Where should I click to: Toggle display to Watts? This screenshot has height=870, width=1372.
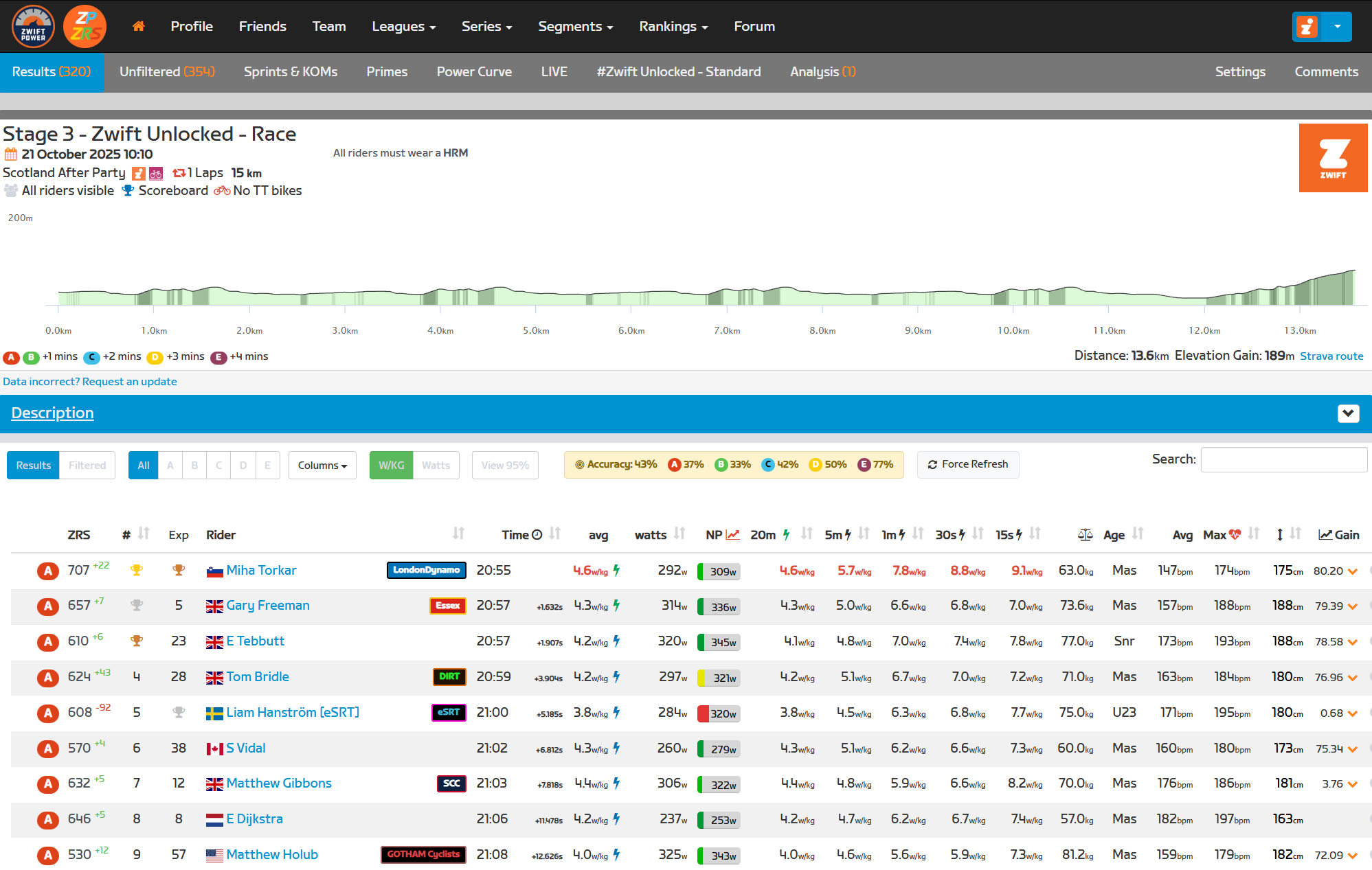pyautogui.click(x=436, y=465)
